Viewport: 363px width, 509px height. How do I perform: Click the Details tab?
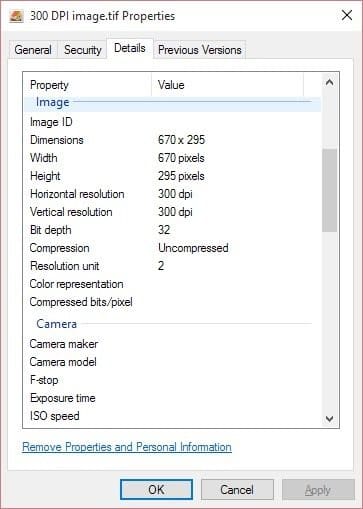coord(130,48)
